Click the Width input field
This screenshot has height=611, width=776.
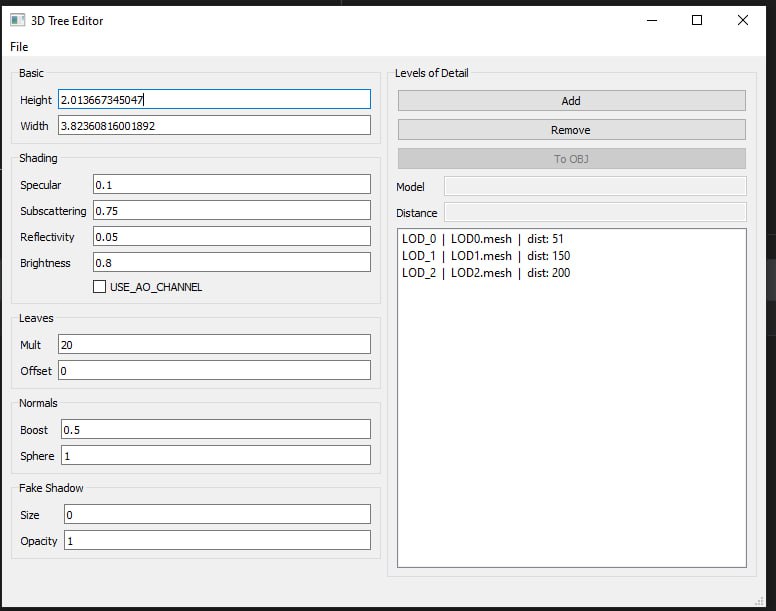(x=214, y=126)
